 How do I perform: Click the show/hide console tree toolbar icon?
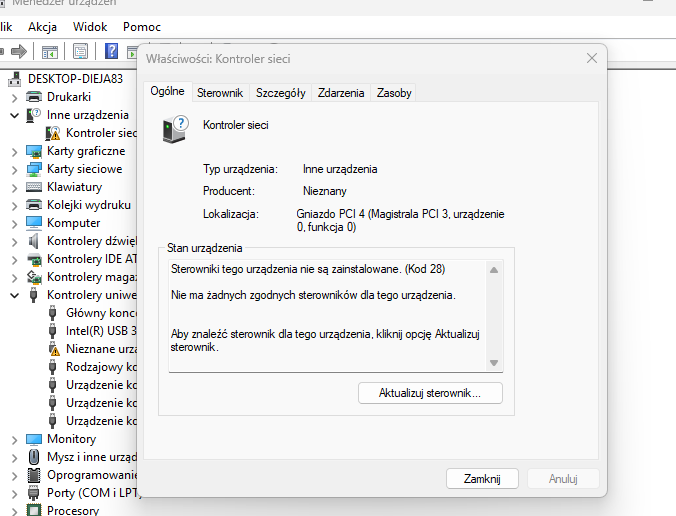coord(50,52)
